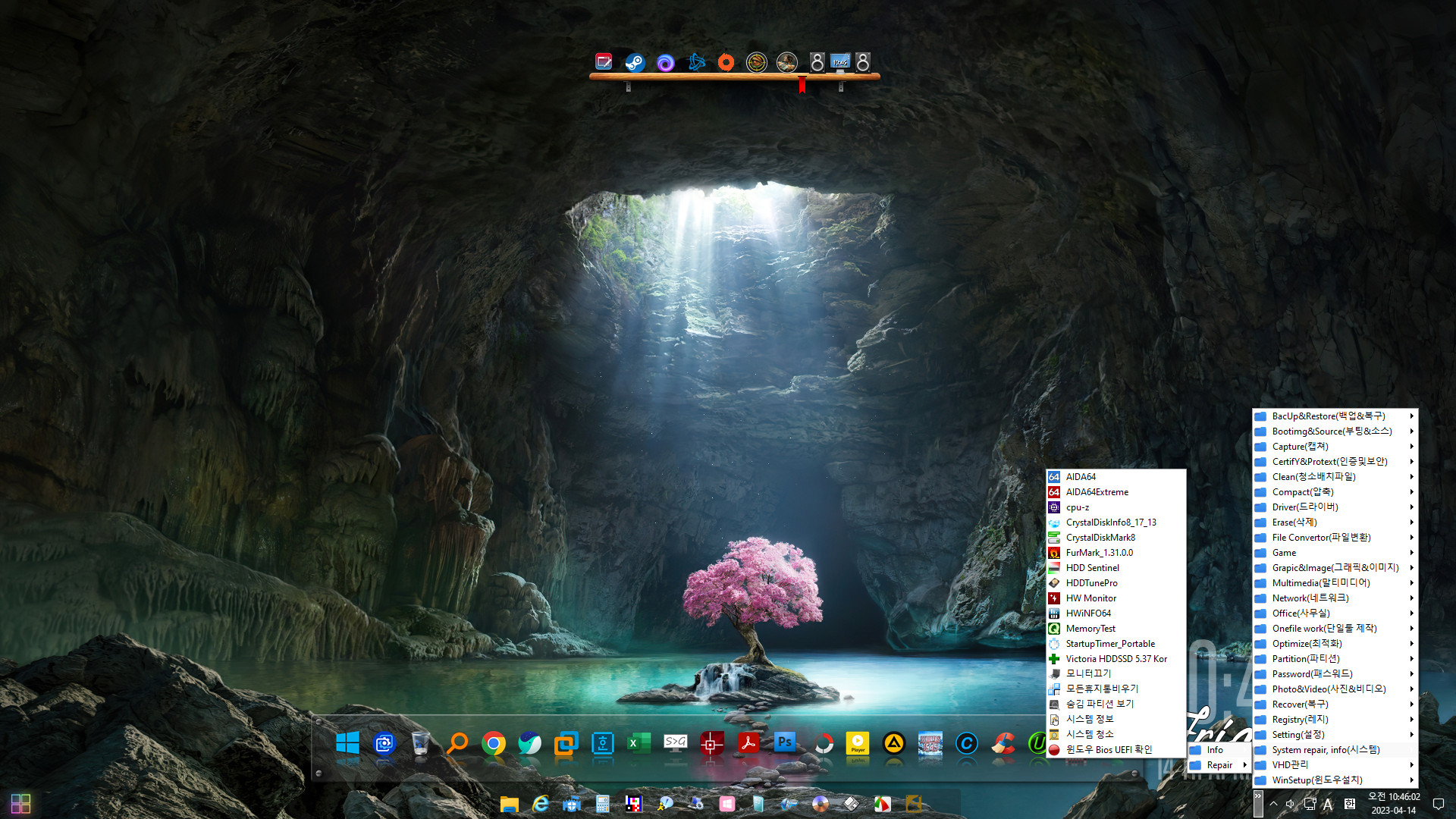Expand the Capture(캡쳐) submenu
The image size is (1456, 819).
pyautogui.click(x=1335, y=446)
